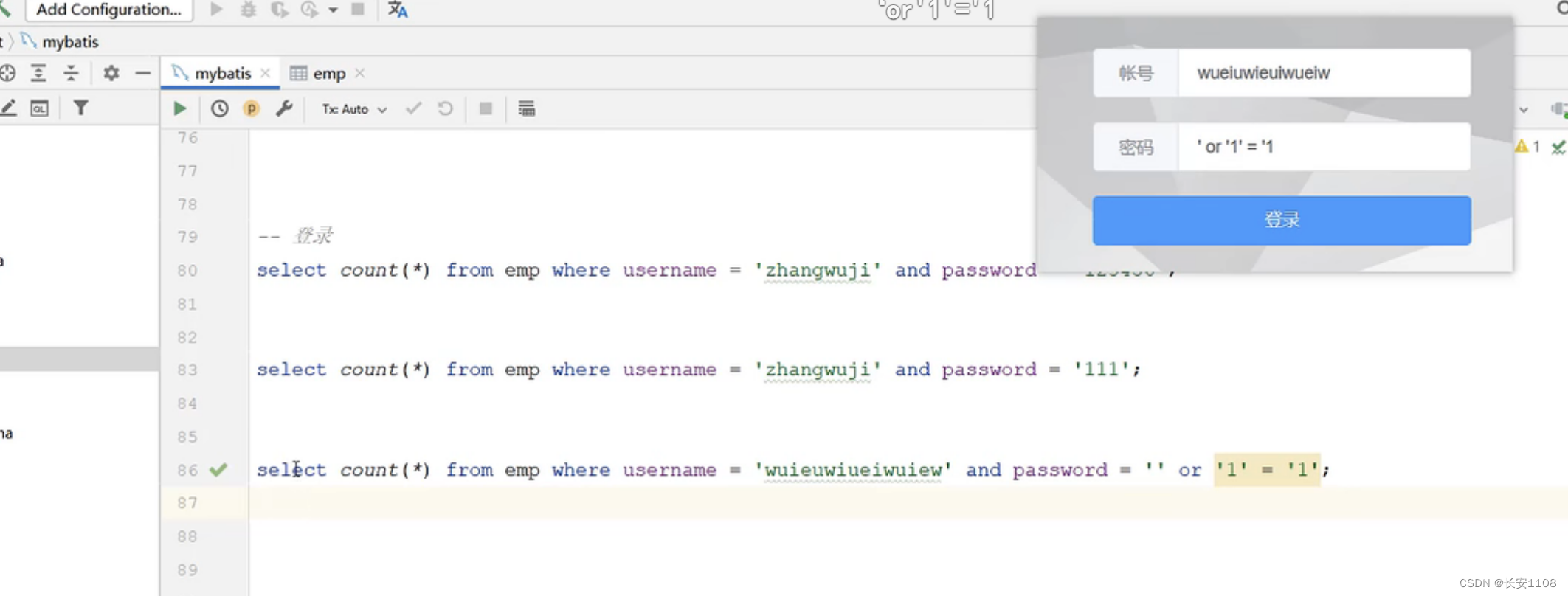
Task: Click the filter funnel icon
Action: [80, 108]
